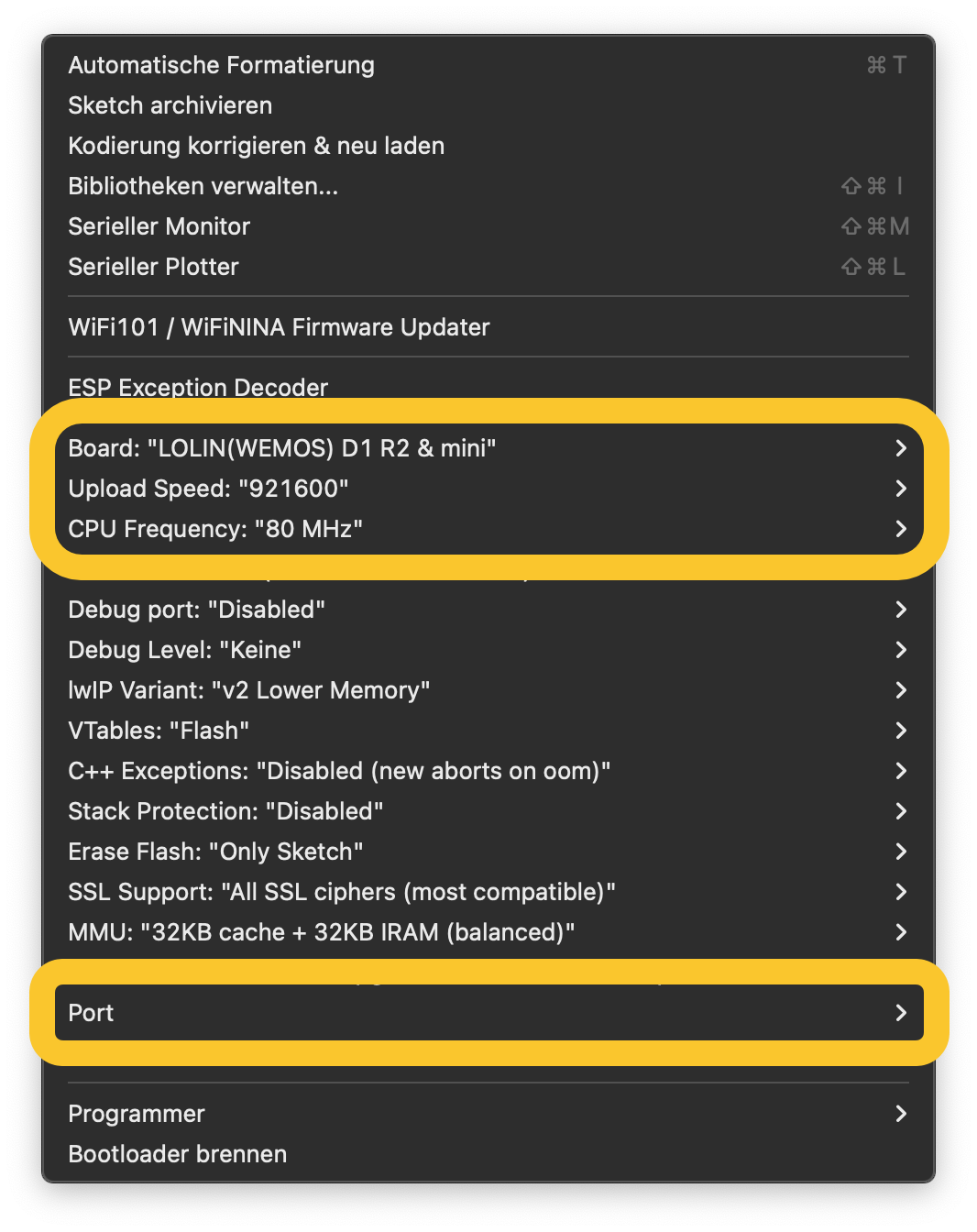The height and width of the screenshot is (1232, 977).
Task: Open VTables Flash option
Action: pyautogui.click(x=159, y=731)
